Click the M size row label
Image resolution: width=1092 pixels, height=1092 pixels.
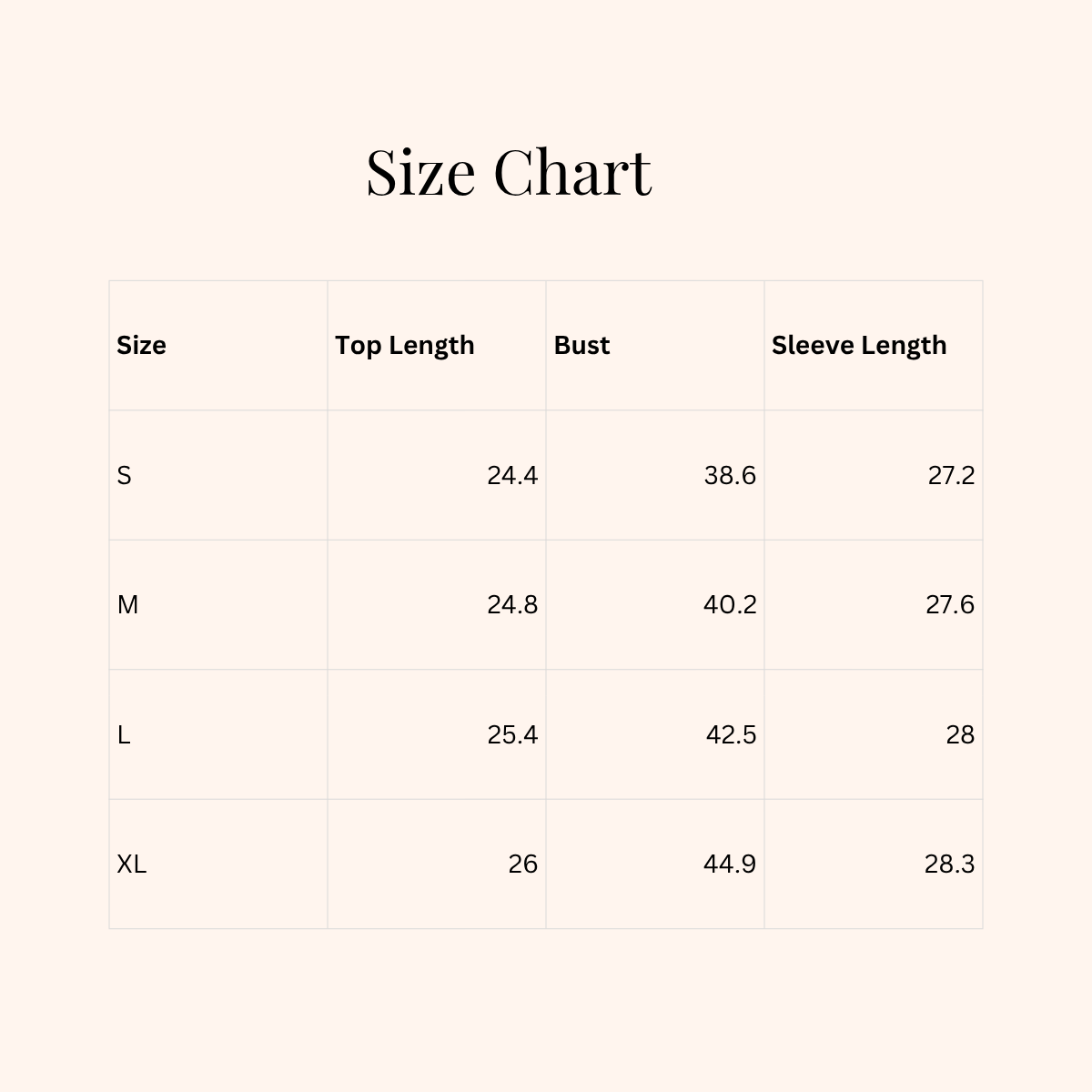(127, 604)
